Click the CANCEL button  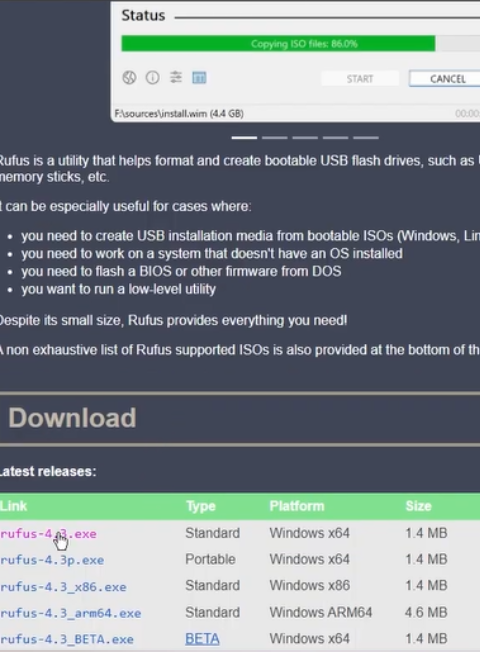(445, 79)
